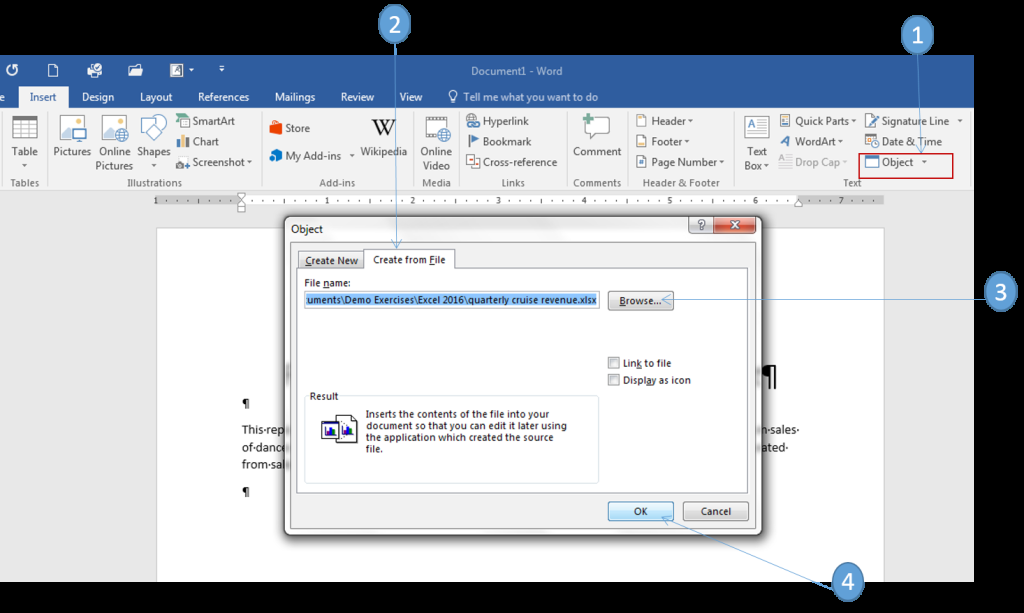The image size is (1024, 613).
Task: Toggle the Wikipedia add-in
Action: [383, 135]
